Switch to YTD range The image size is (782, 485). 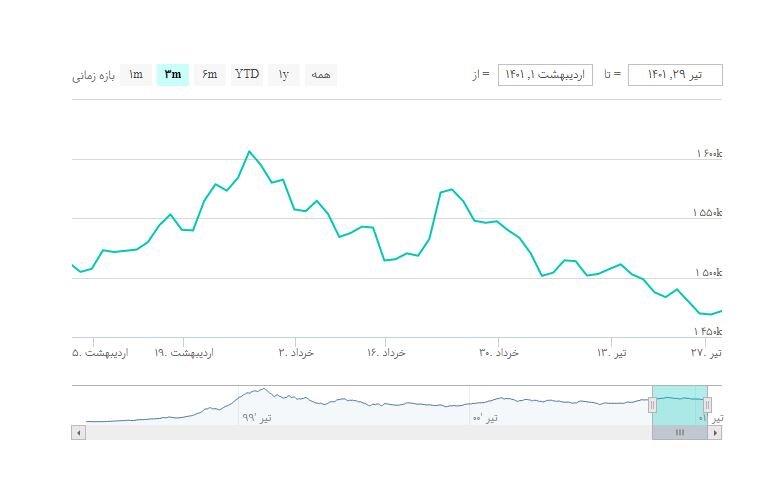point(246,75)
